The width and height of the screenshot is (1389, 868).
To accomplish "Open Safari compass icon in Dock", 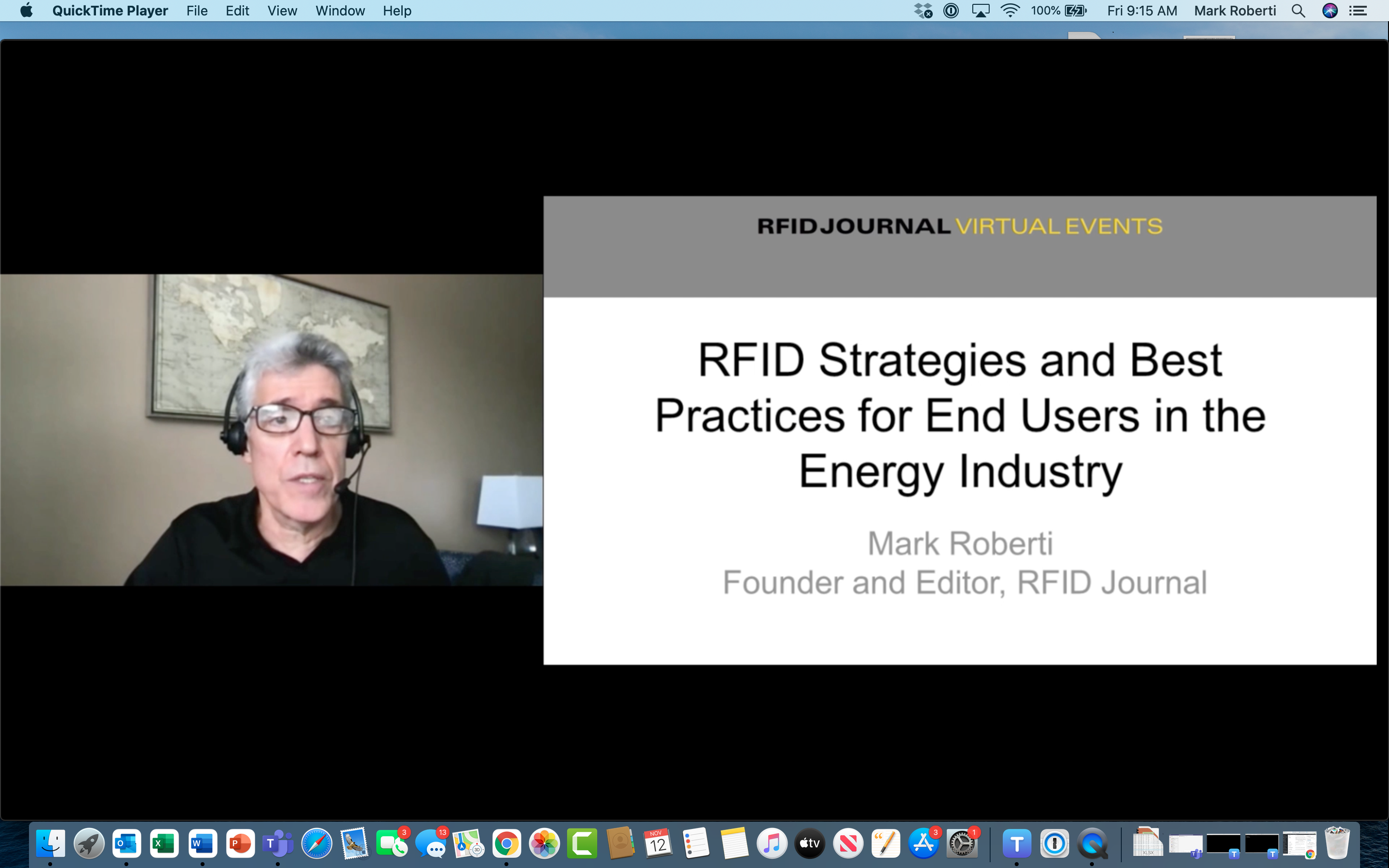I will click(316, 843).
